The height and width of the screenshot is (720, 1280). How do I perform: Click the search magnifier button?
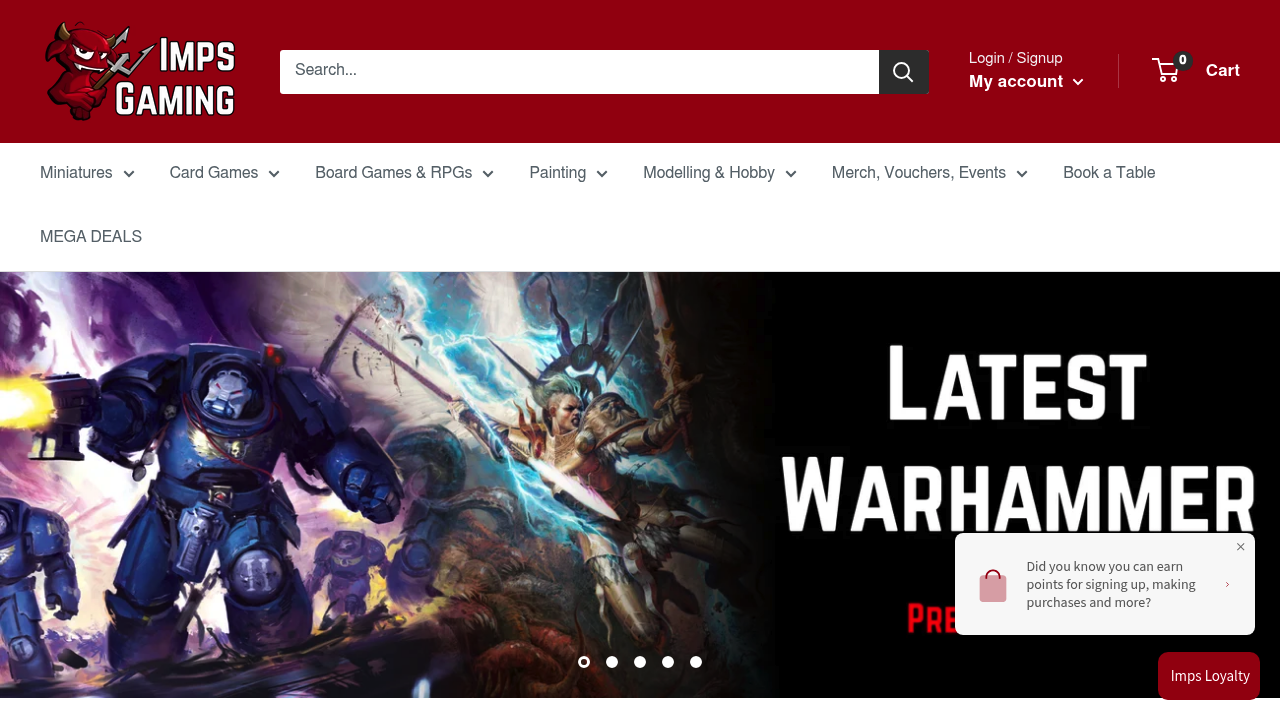(904, 72)
